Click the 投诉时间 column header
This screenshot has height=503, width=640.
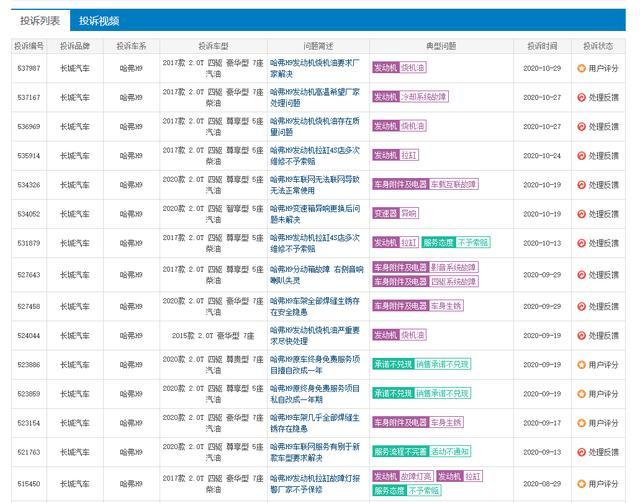coord(542,46)
